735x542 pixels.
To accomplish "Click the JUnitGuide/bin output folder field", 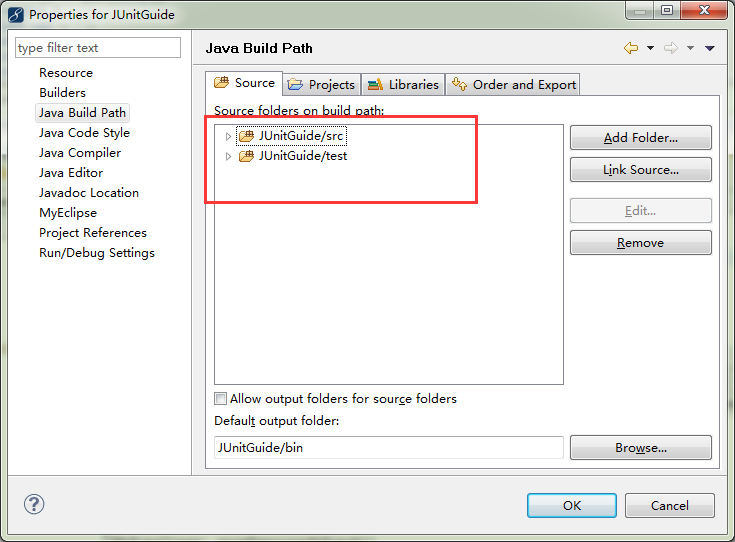I will [389, 448].
